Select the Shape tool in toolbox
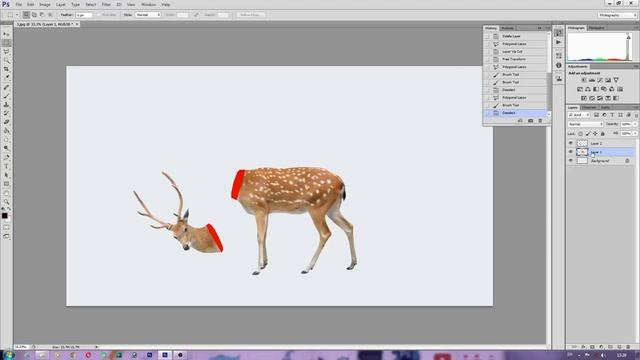The height and width of the screenshot is (360, 640). pos(6,184)
